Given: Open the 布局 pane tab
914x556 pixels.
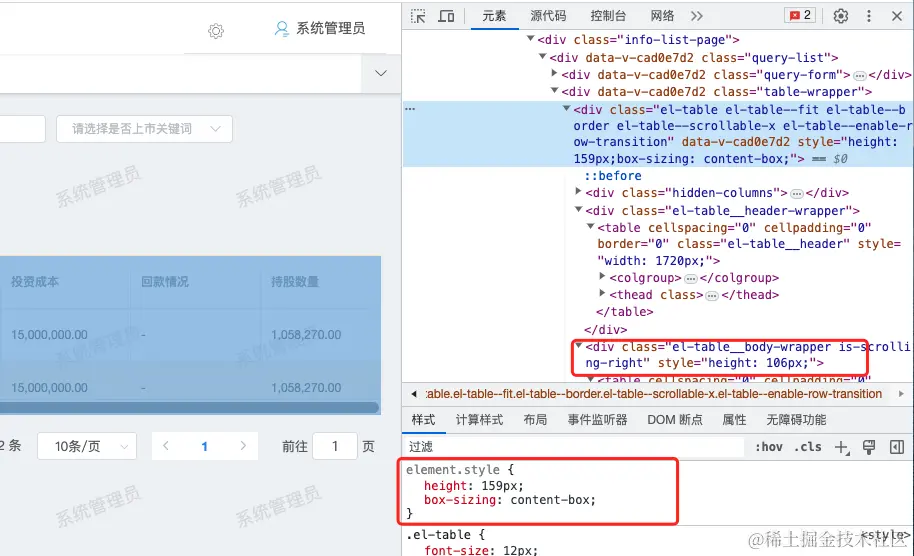Looking at the screenshot, I should pyautogui.click(x=535, y=420).
